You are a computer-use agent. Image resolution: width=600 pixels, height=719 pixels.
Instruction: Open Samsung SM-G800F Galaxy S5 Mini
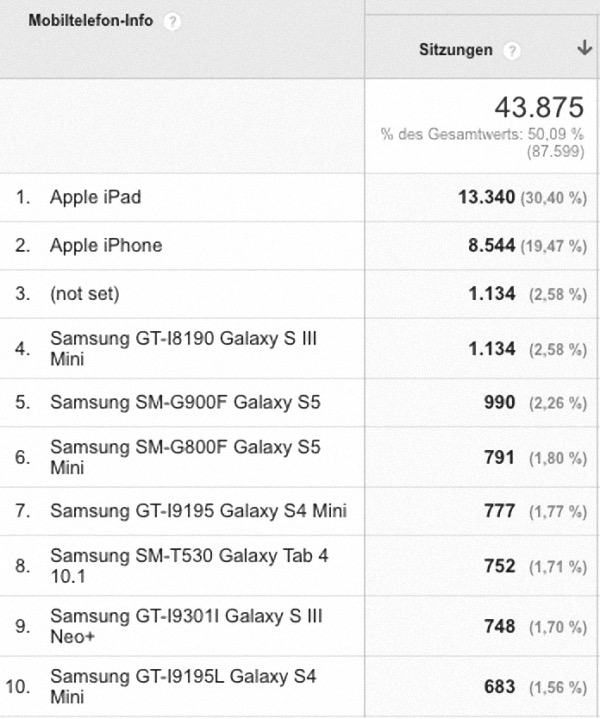[x=185, y=457]
